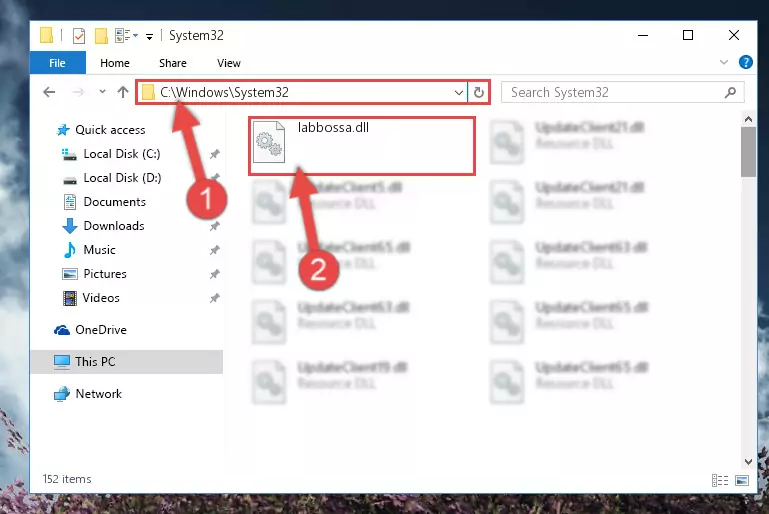Screen dimensions: 769x514
Task: Click the Music note icon
Action: [x=70, y=250]
